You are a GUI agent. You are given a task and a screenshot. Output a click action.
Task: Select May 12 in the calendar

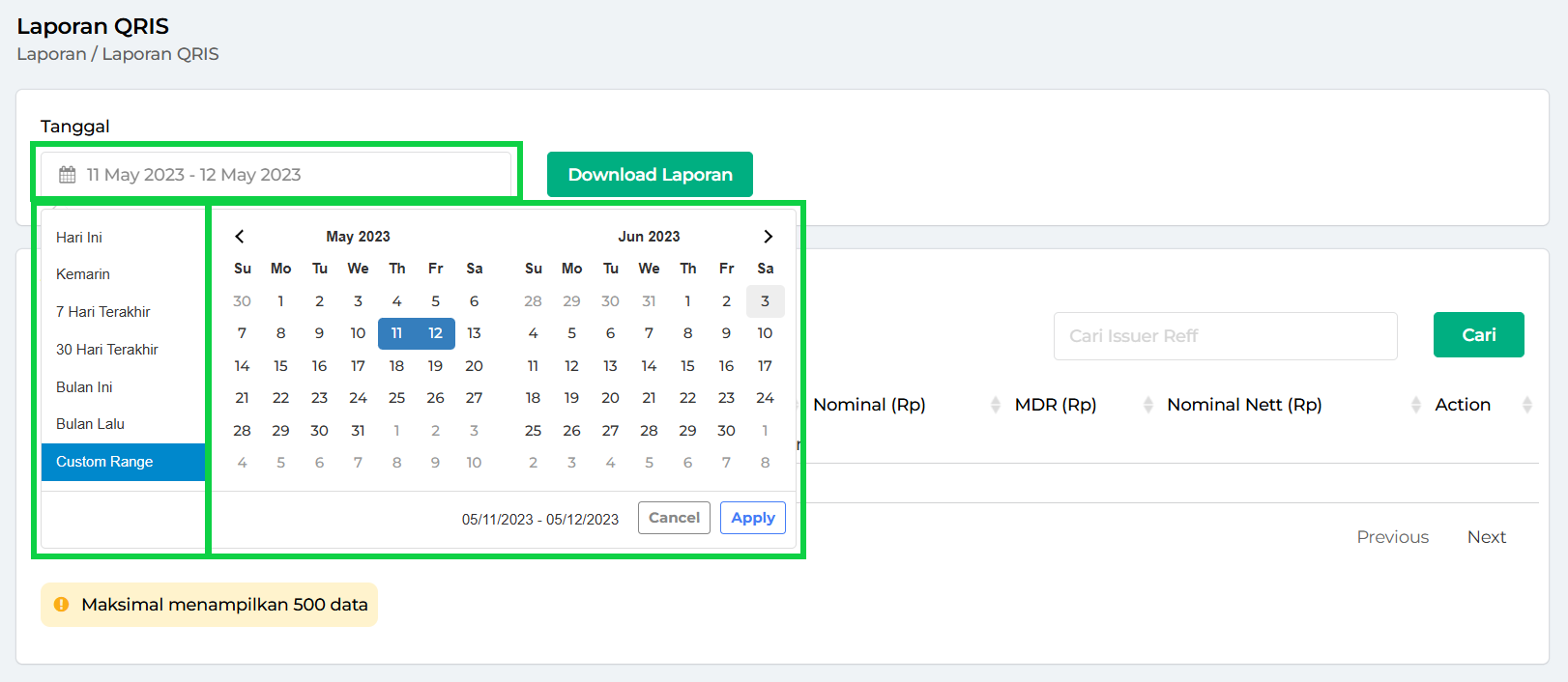coord(436,333)
